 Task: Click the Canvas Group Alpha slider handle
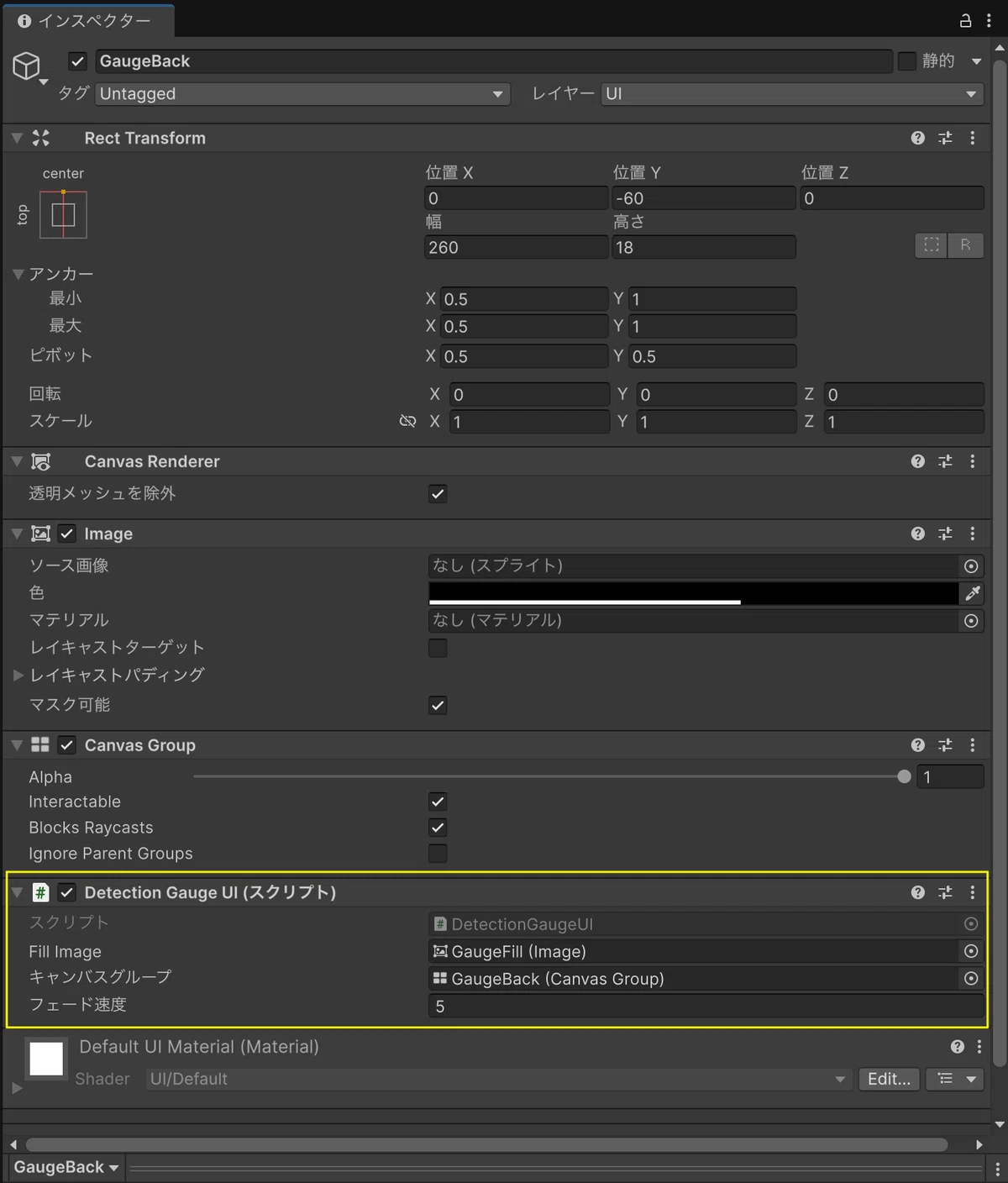tap(904, 777)
